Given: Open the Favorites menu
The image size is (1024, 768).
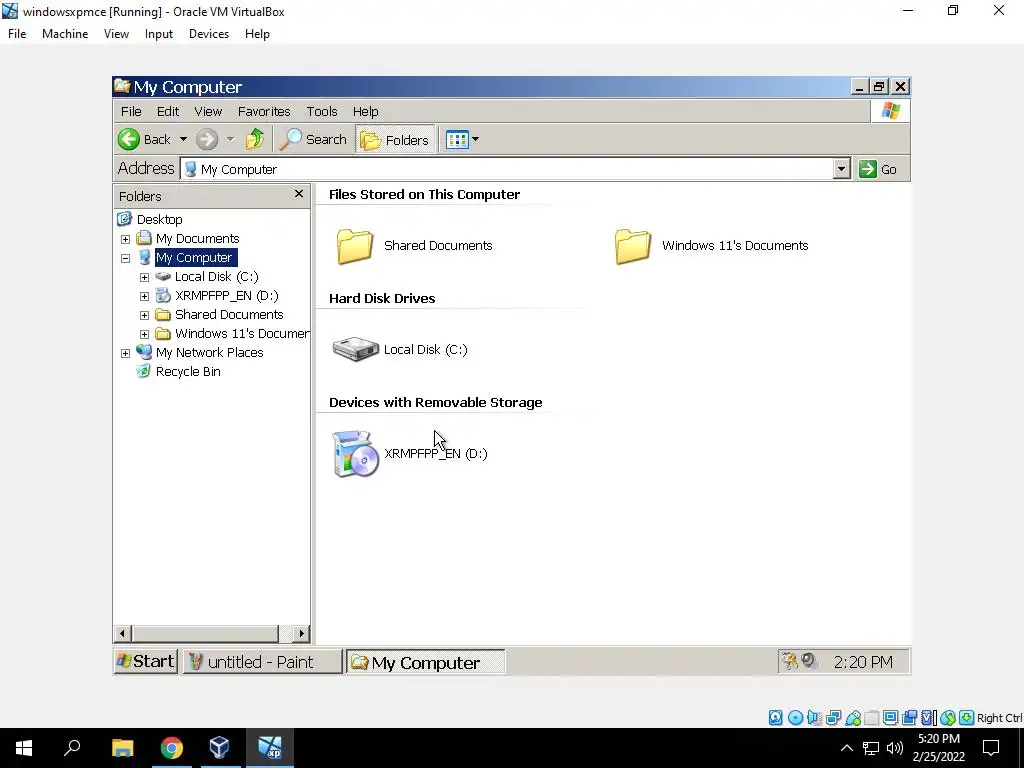Looking at the screenshot, I should pyautogui.click(x=264, y=112).
